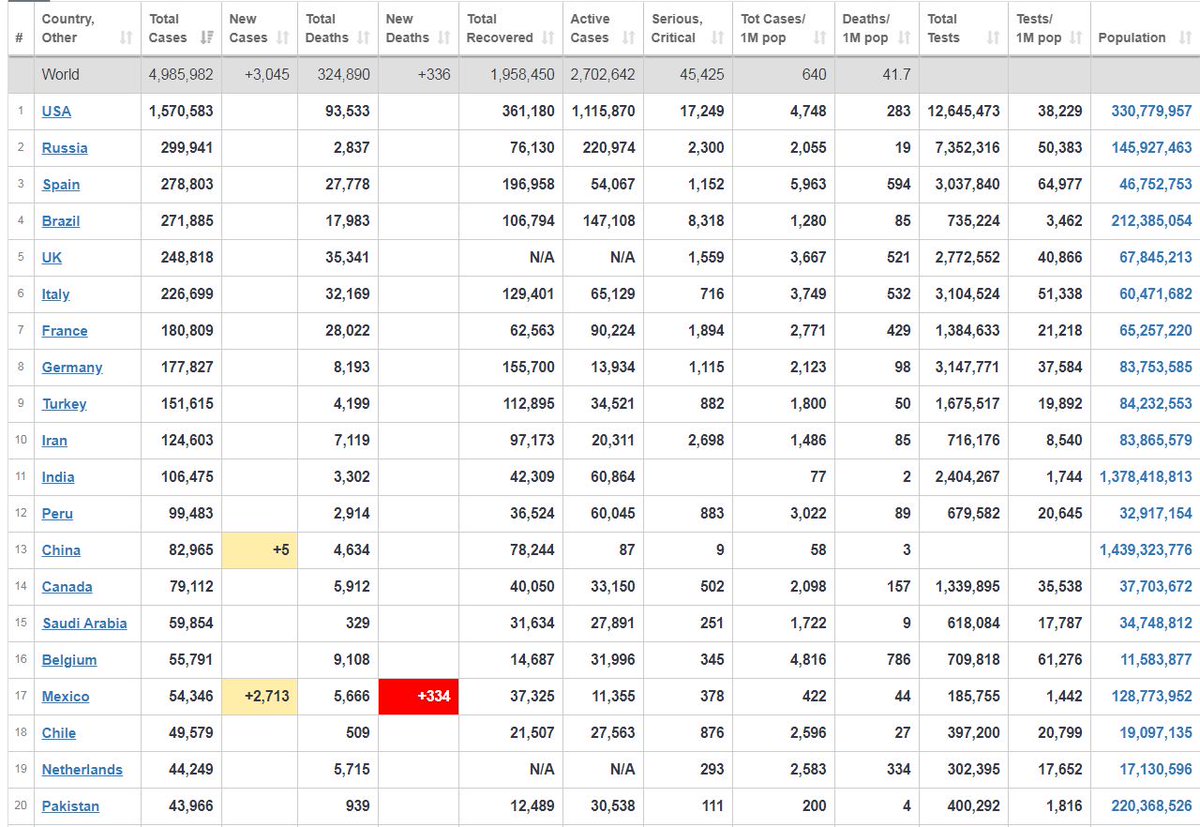Click Italy total recovered 129,401
1200x827 pixels.
click(x=528, y=294)
